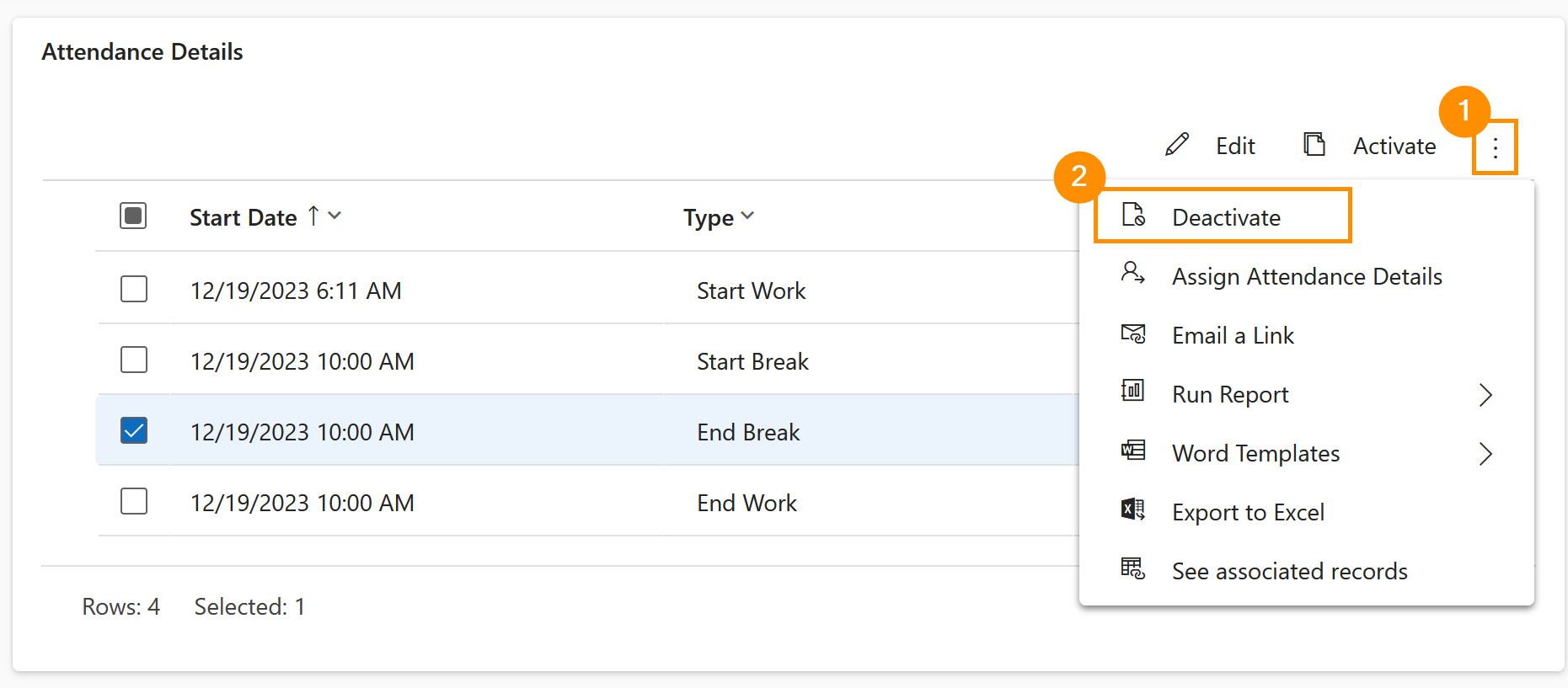This screenshot has width=1568, height=688.
Task: Uncheck the End Break row checkbox
Action: click(133, 430)
